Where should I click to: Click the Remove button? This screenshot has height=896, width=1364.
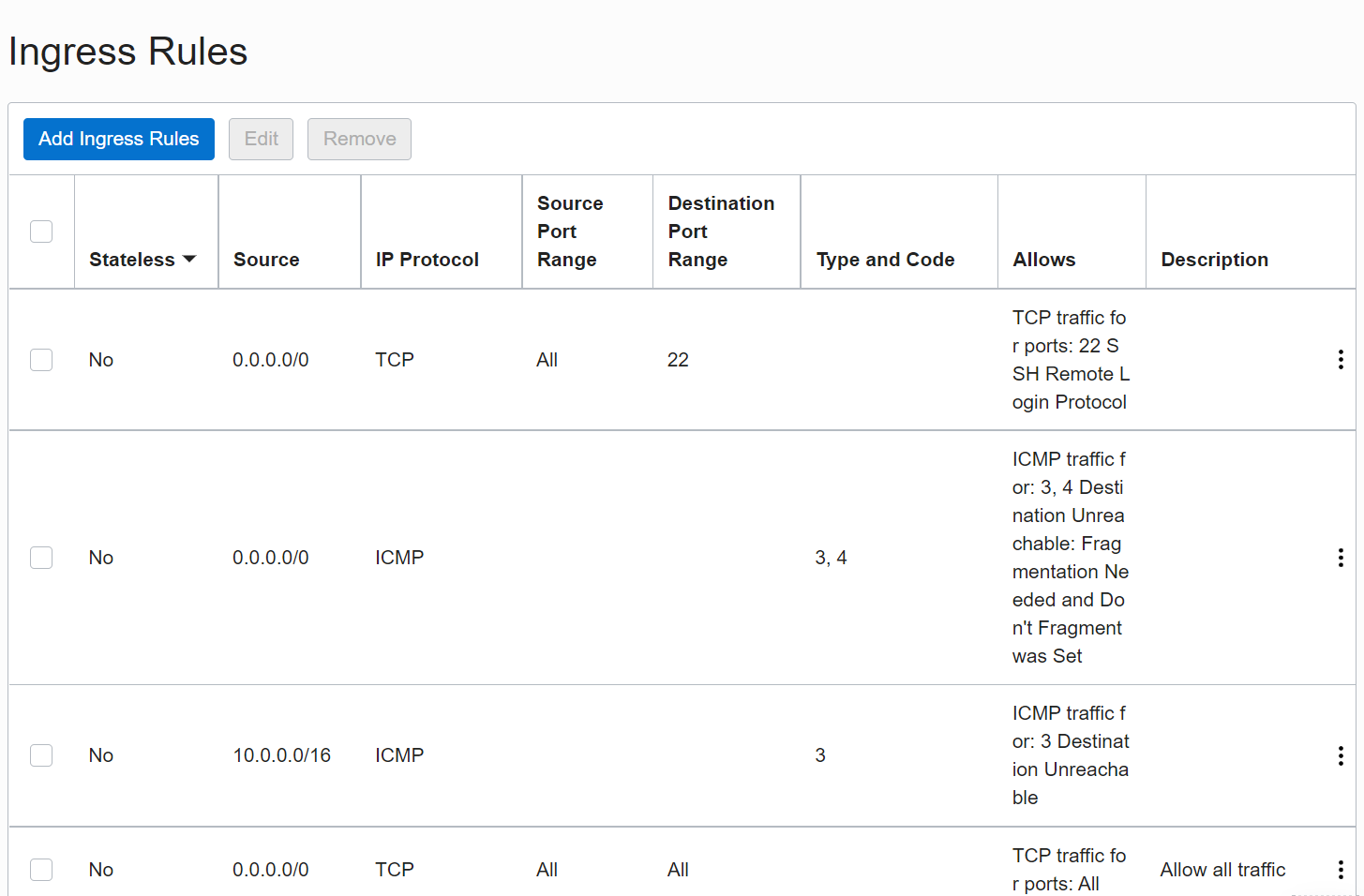pos(359,139)
